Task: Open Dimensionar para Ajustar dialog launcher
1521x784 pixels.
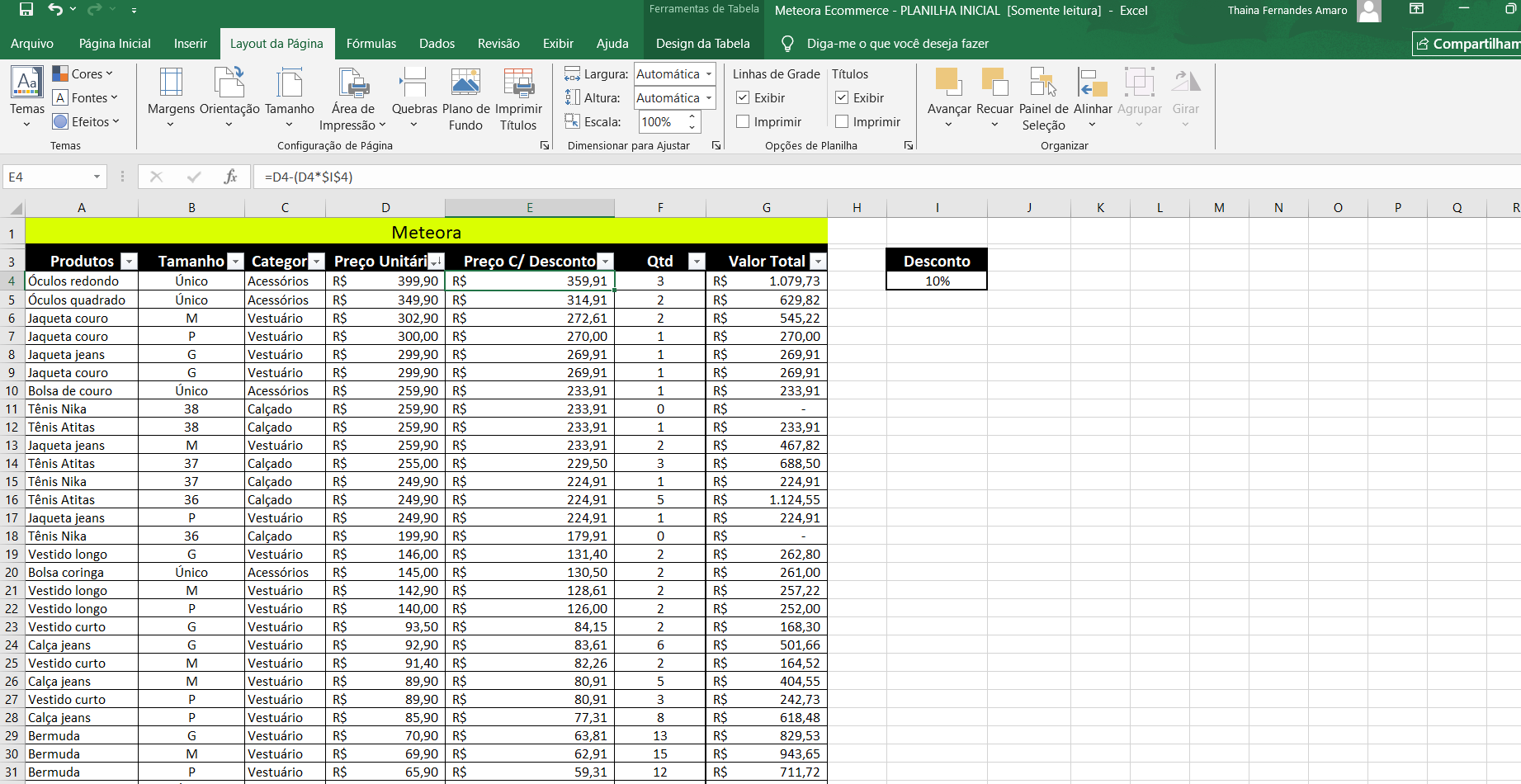Action: pyautogui.click(x=716, y=145)
